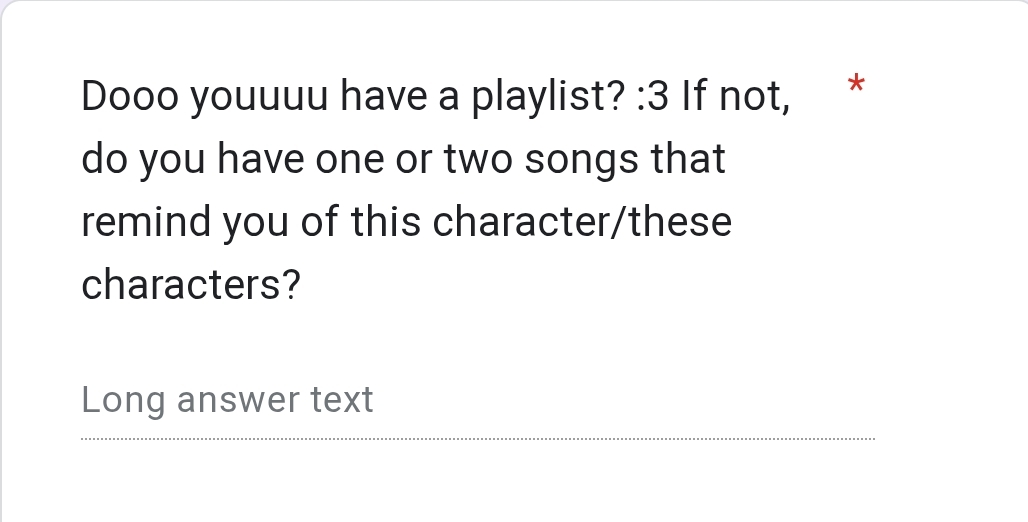Click the word "Dooo" at the question start
This screenshot has height=522, width=1028.
[130, 97]
